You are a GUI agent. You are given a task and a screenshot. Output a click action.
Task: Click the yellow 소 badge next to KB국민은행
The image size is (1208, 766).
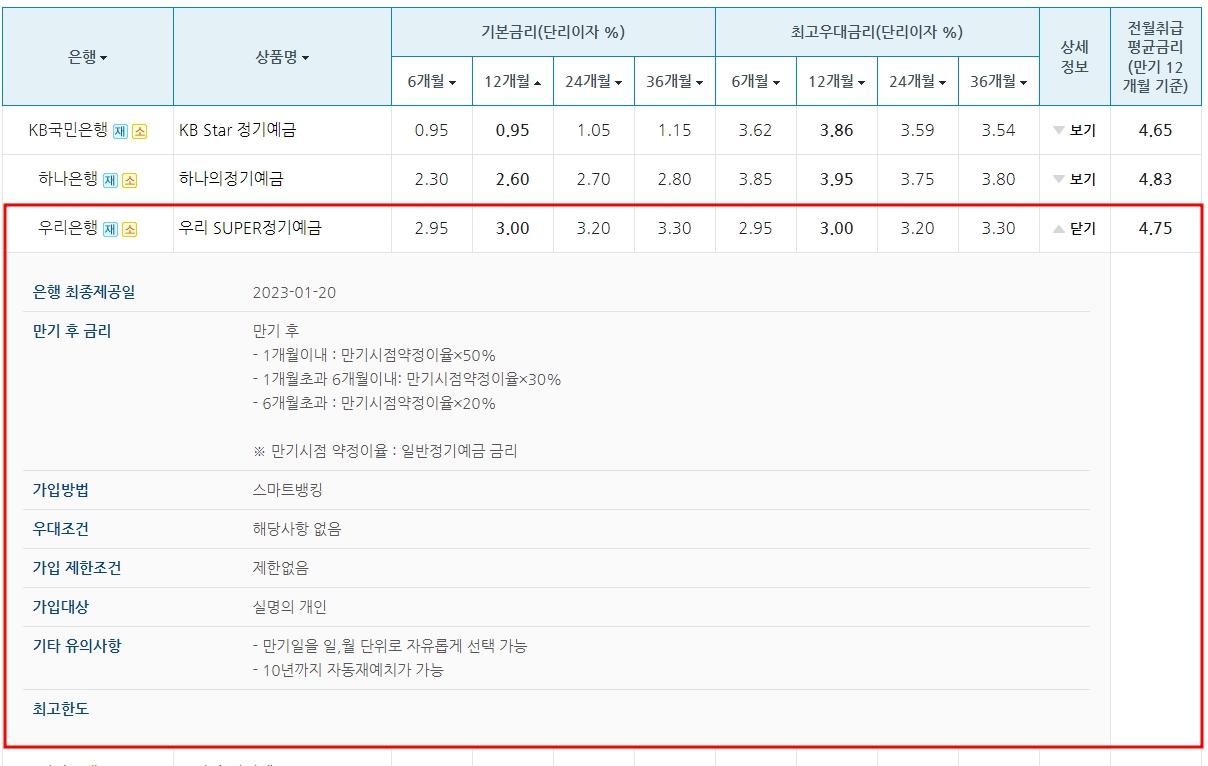coord(139,131)
